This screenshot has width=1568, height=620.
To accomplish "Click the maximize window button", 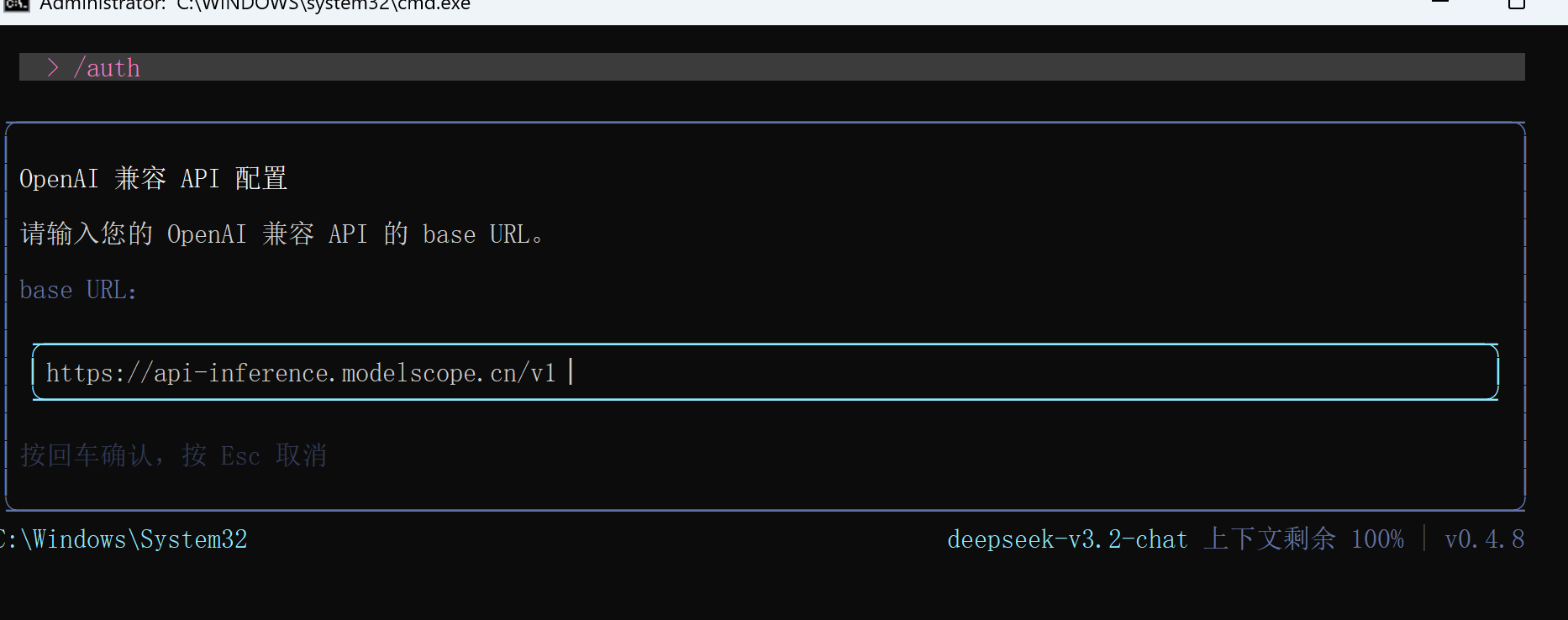I will [1517, 4].
